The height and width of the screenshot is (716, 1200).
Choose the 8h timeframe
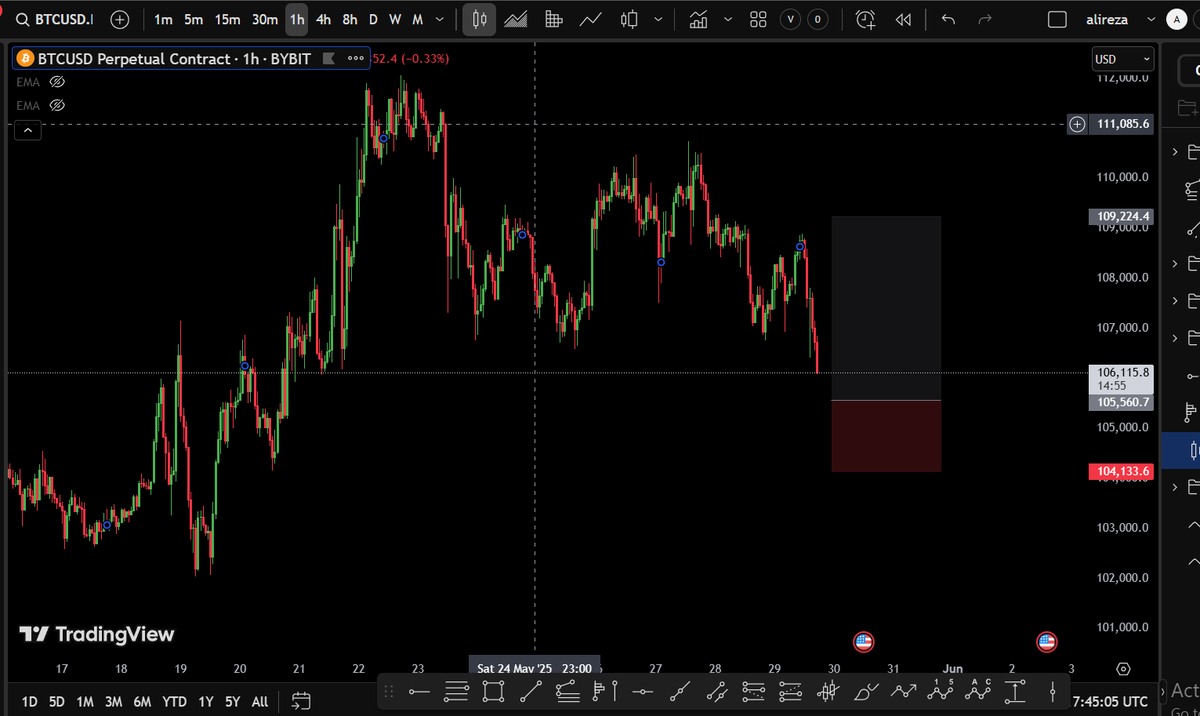tap(350, 20)
